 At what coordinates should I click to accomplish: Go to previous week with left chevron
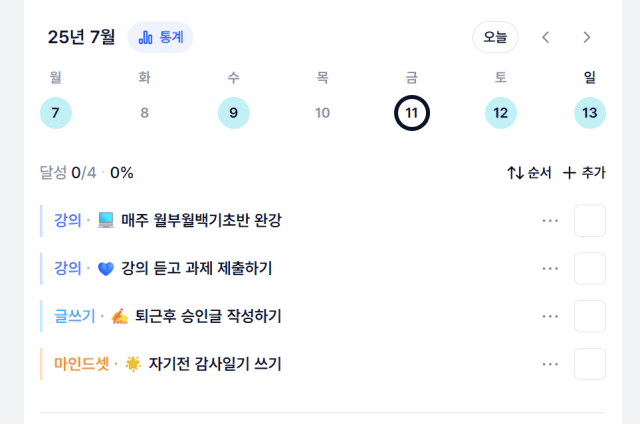(546, 37)
